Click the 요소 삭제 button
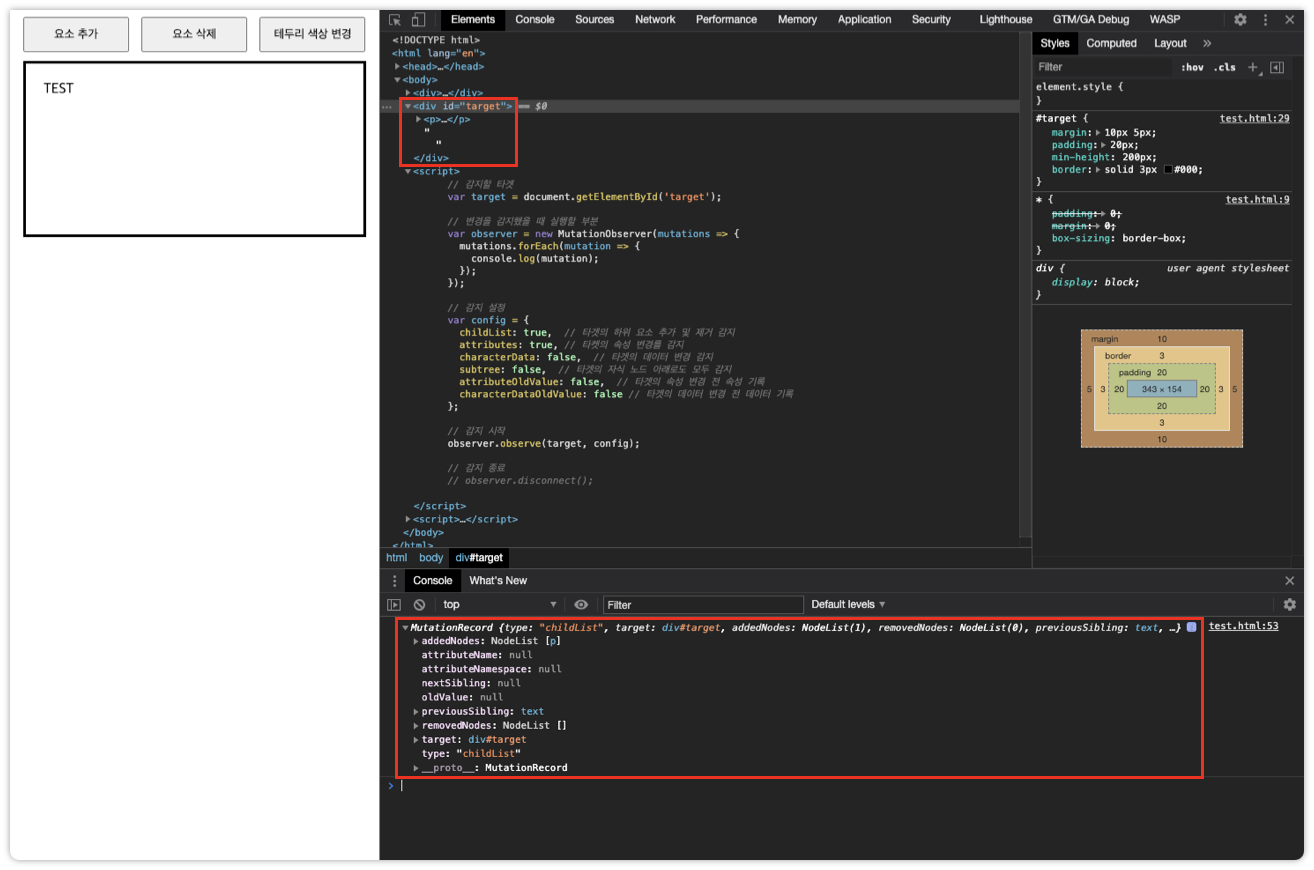The image size is (1314, 870). point(194,34)
